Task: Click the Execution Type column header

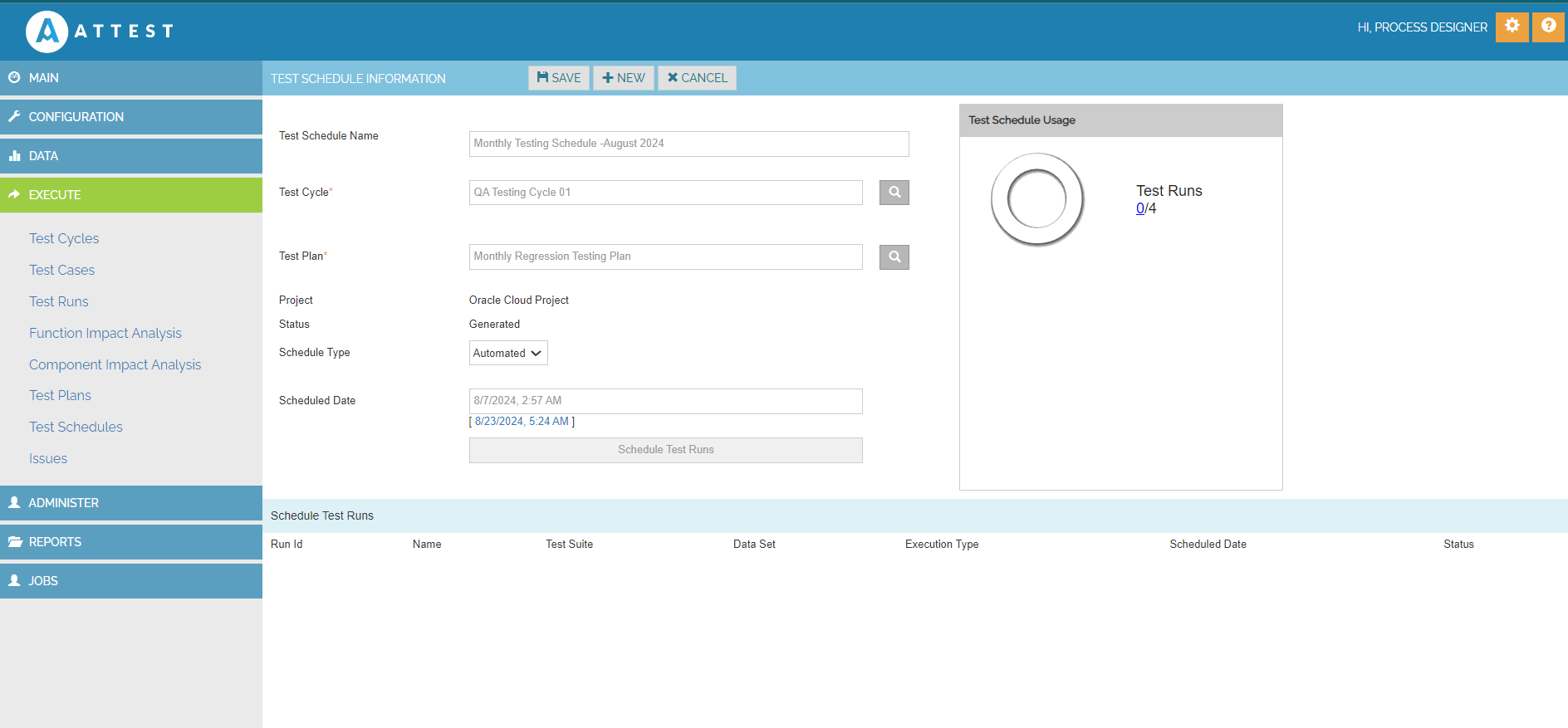Action: pyautogui.click(x=942, y=545)
